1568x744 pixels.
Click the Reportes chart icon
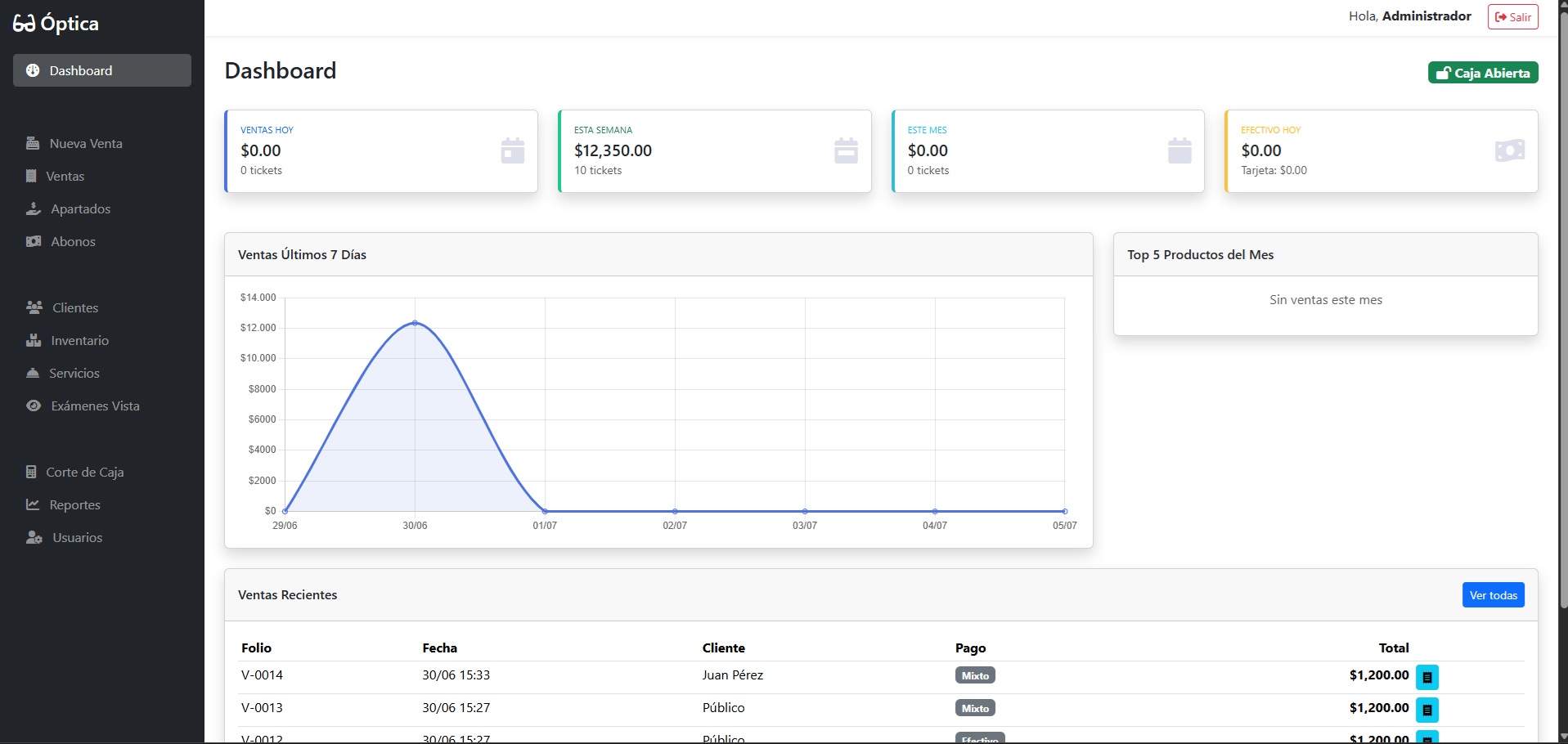[33, 504]
